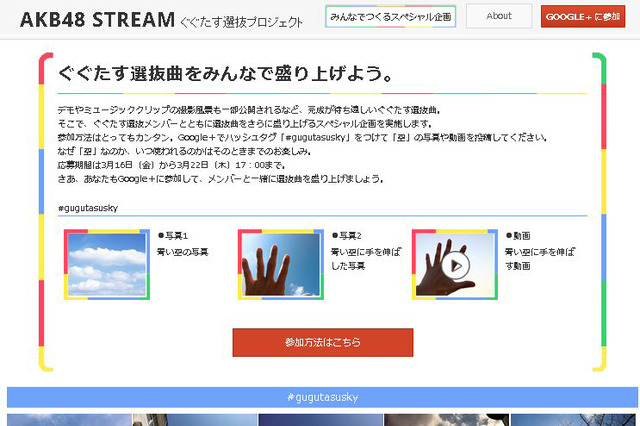Click the 写真2 caption label
The image size is (640, 426).
click(347, 235)
